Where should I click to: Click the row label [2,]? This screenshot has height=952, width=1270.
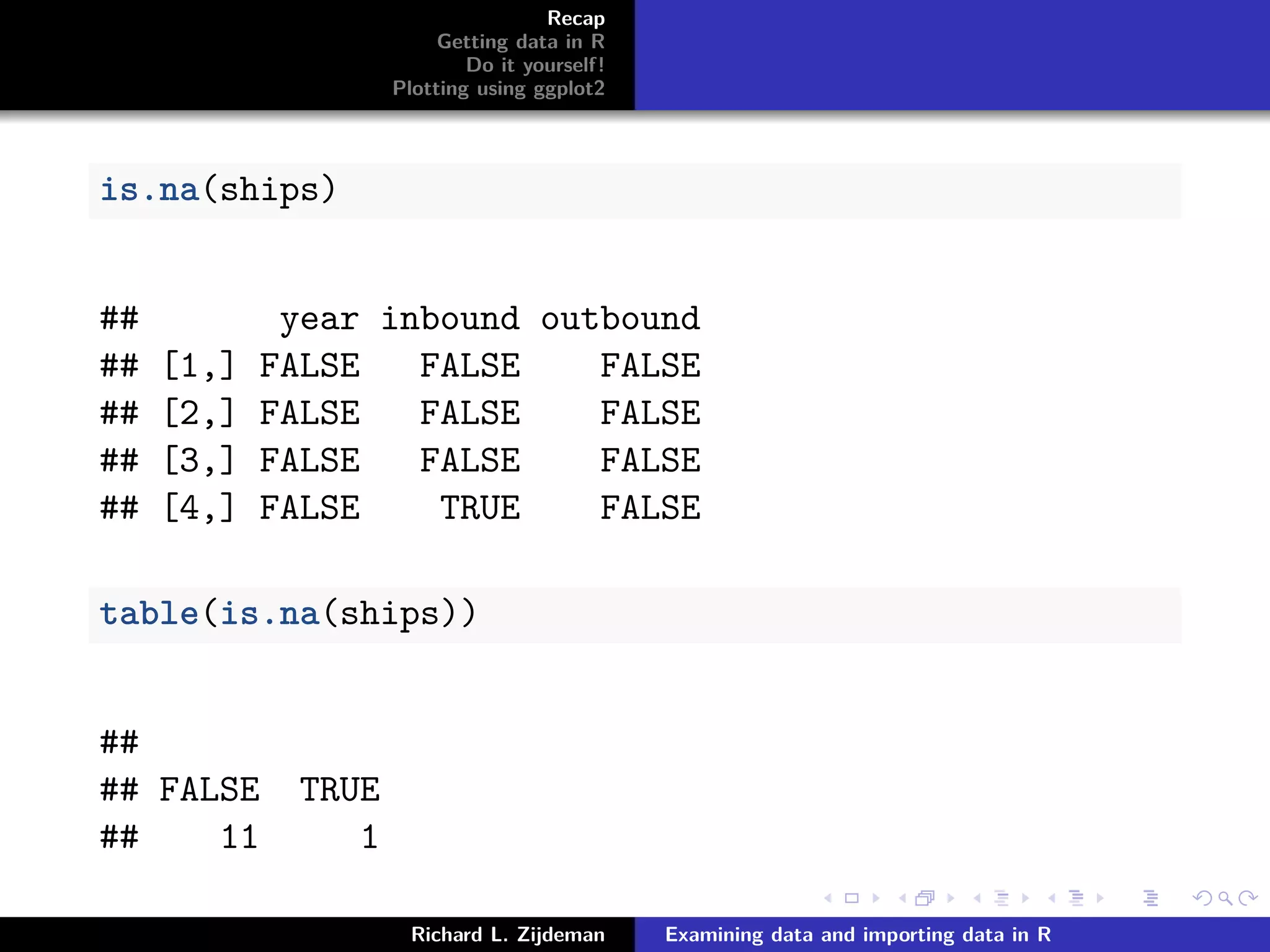tap(200, 413)
